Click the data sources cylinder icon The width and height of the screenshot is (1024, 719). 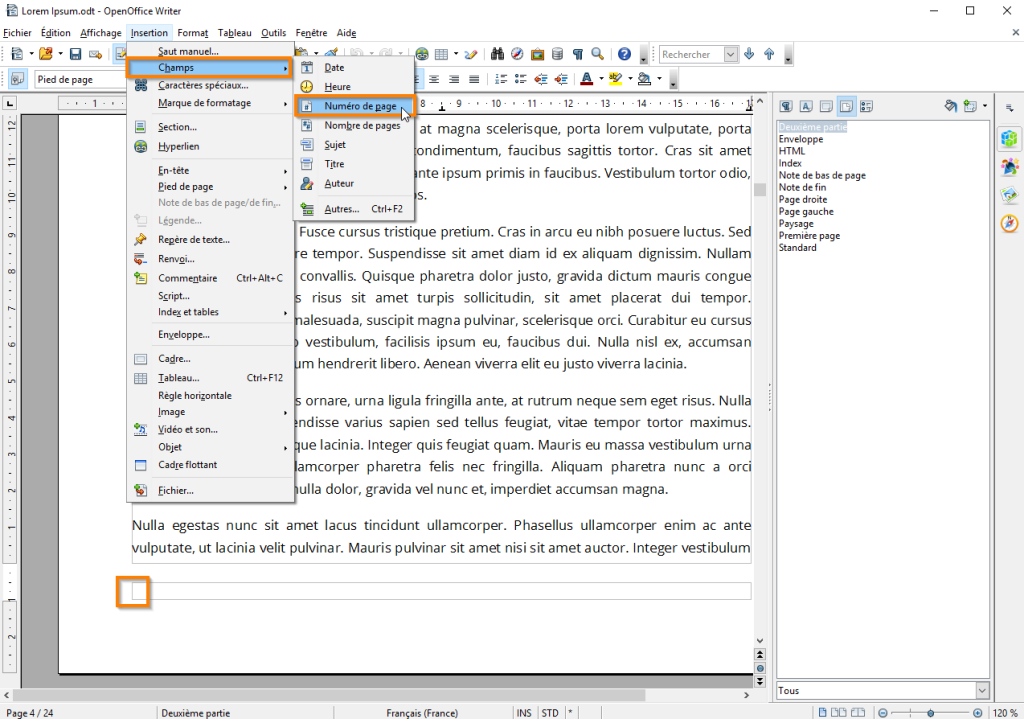pyautogui.click(x=558, y=54)
